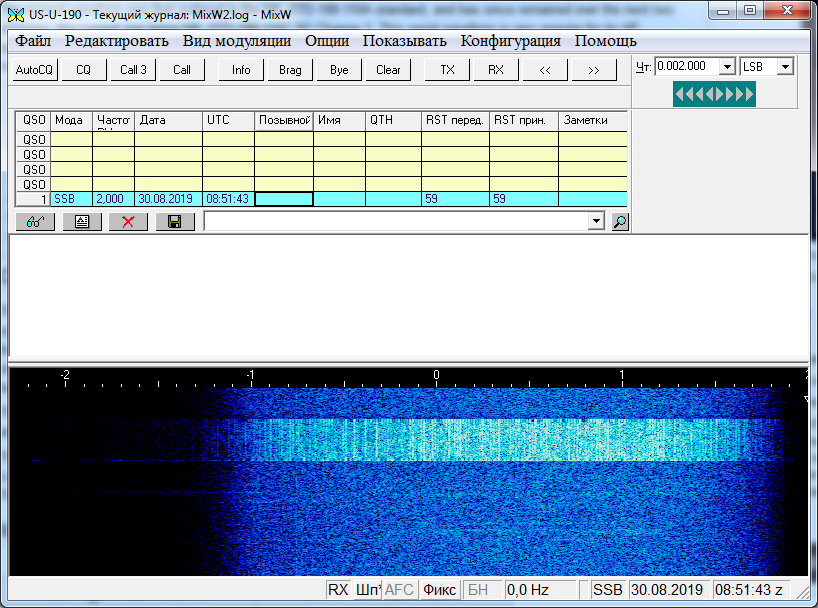Click the outermost right frequency tuning arrow
The image size is (818, 608).
[x=749, y=94]
